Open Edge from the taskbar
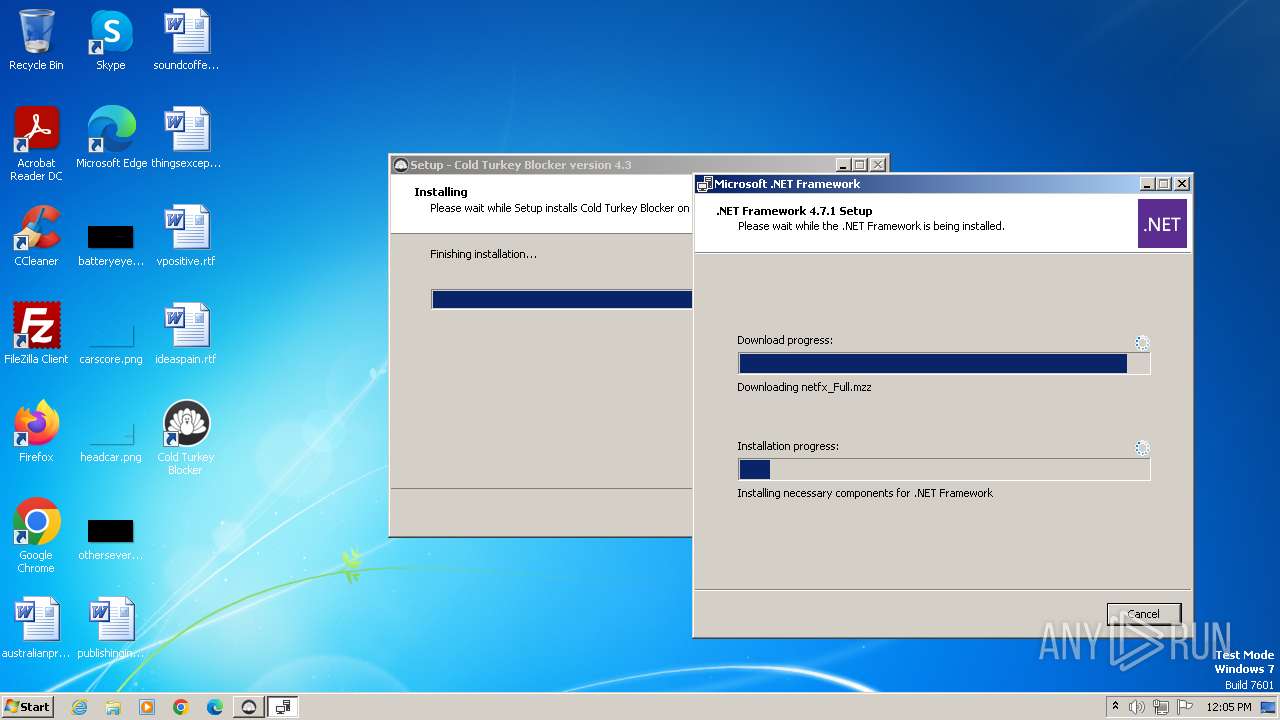 click(215, 707)
